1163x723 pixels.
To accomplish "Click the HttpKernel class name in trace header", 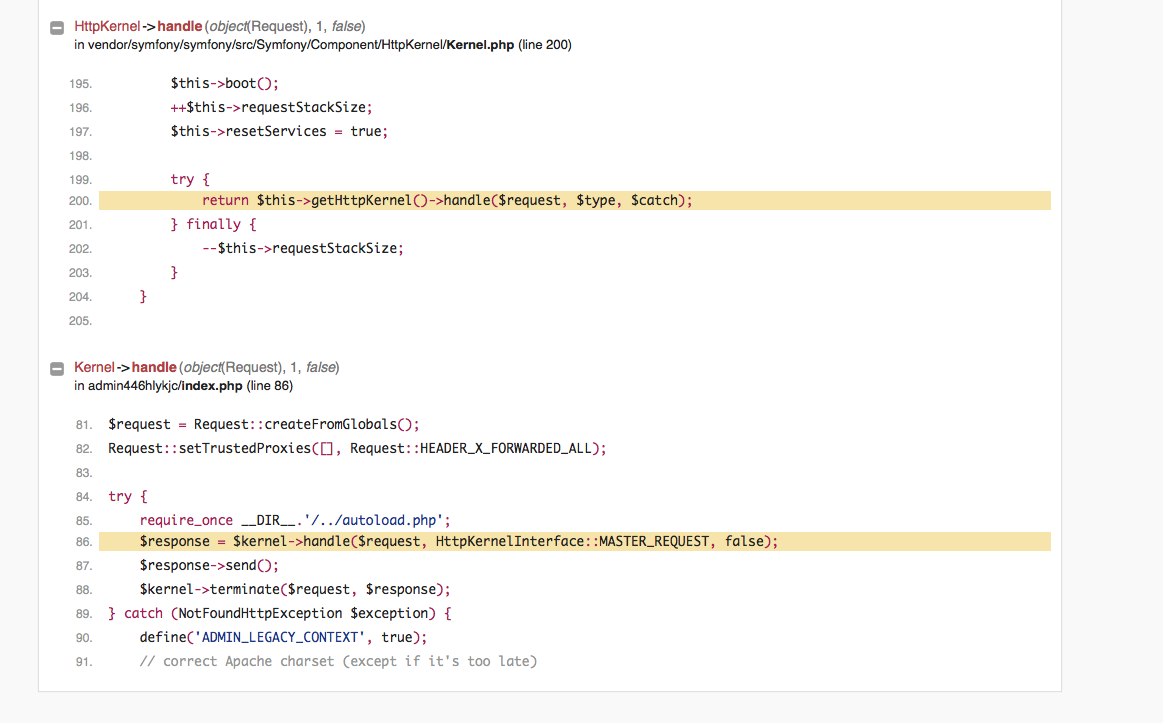I will click(107, 27).
